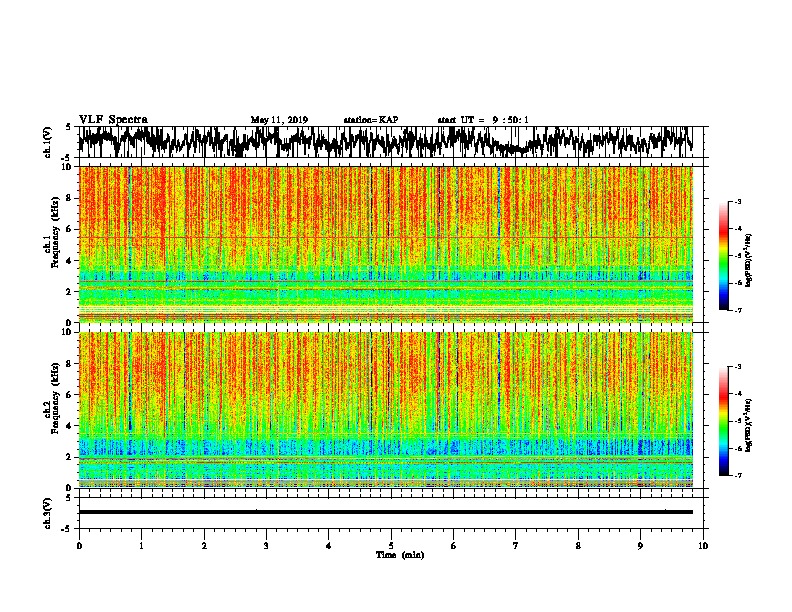Click the "7" time axis tick label
The height and width of the screenshot is (612, 792).
[516, 546]
